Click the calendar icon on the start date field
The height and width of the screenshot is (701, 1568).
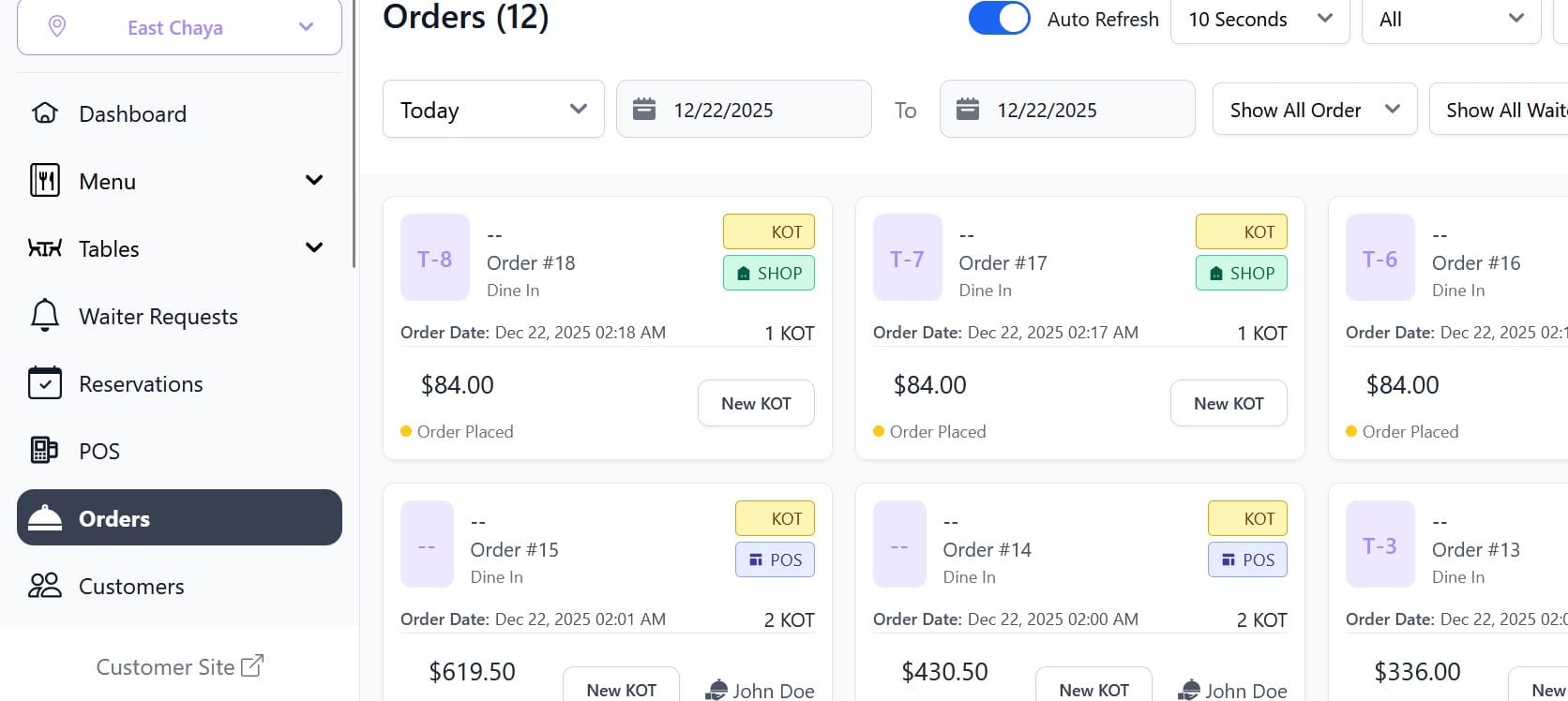(643, 109)
